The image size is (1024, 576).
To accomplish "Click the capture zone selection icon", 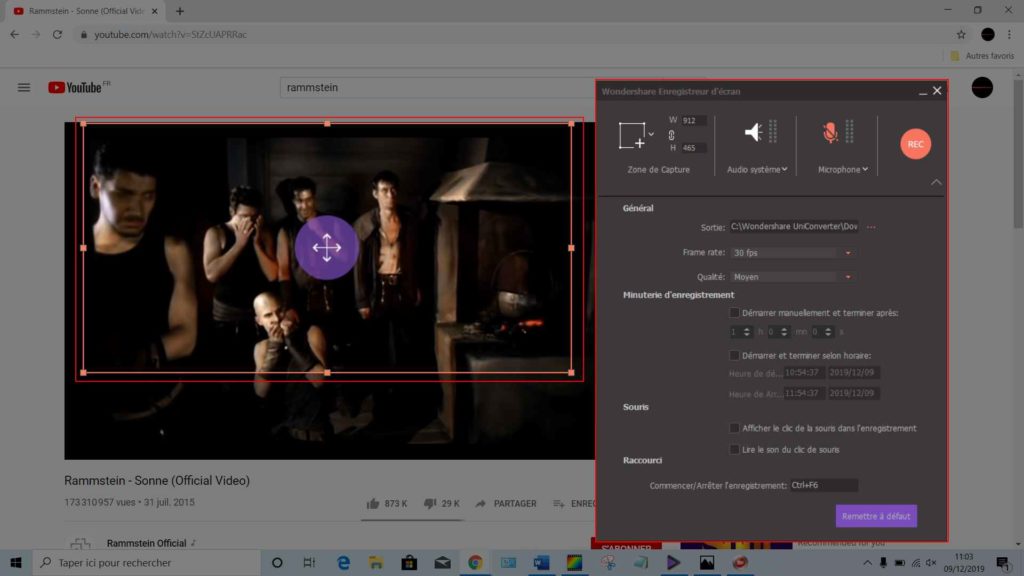I will (x=632, y=135).
